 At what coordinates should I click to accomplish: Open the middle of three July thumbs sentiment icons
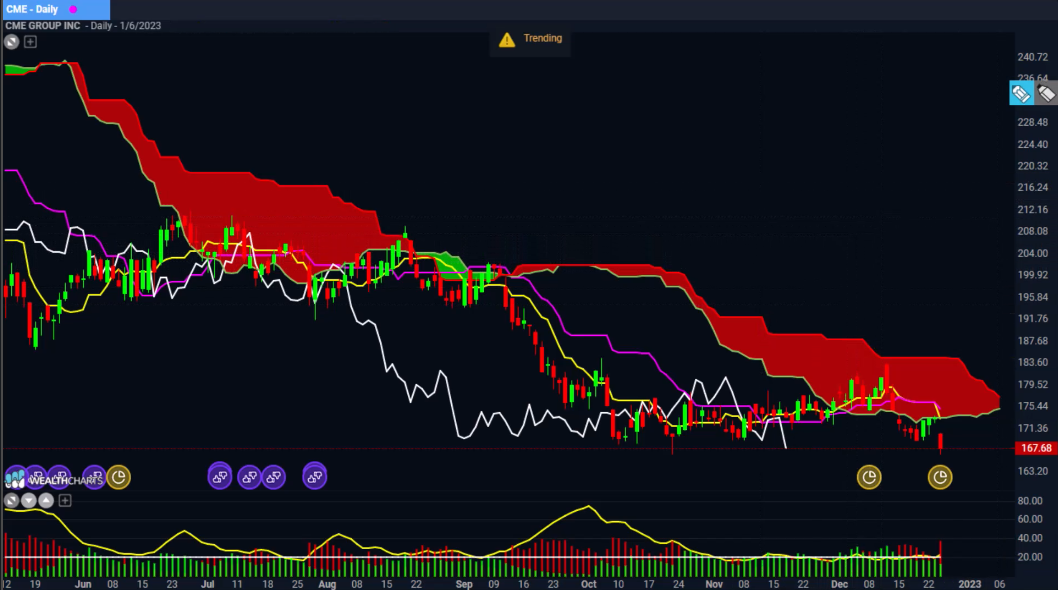tap(250, 477)
